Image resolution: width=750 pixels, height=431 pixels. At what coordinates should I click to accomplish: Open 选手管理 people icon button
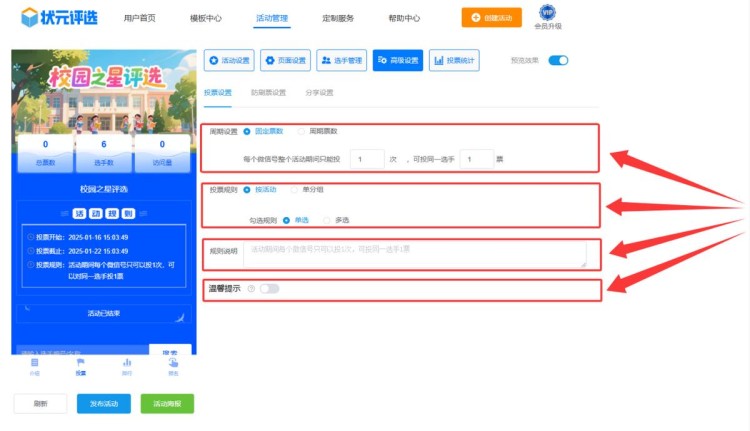(x=342, y=61)
